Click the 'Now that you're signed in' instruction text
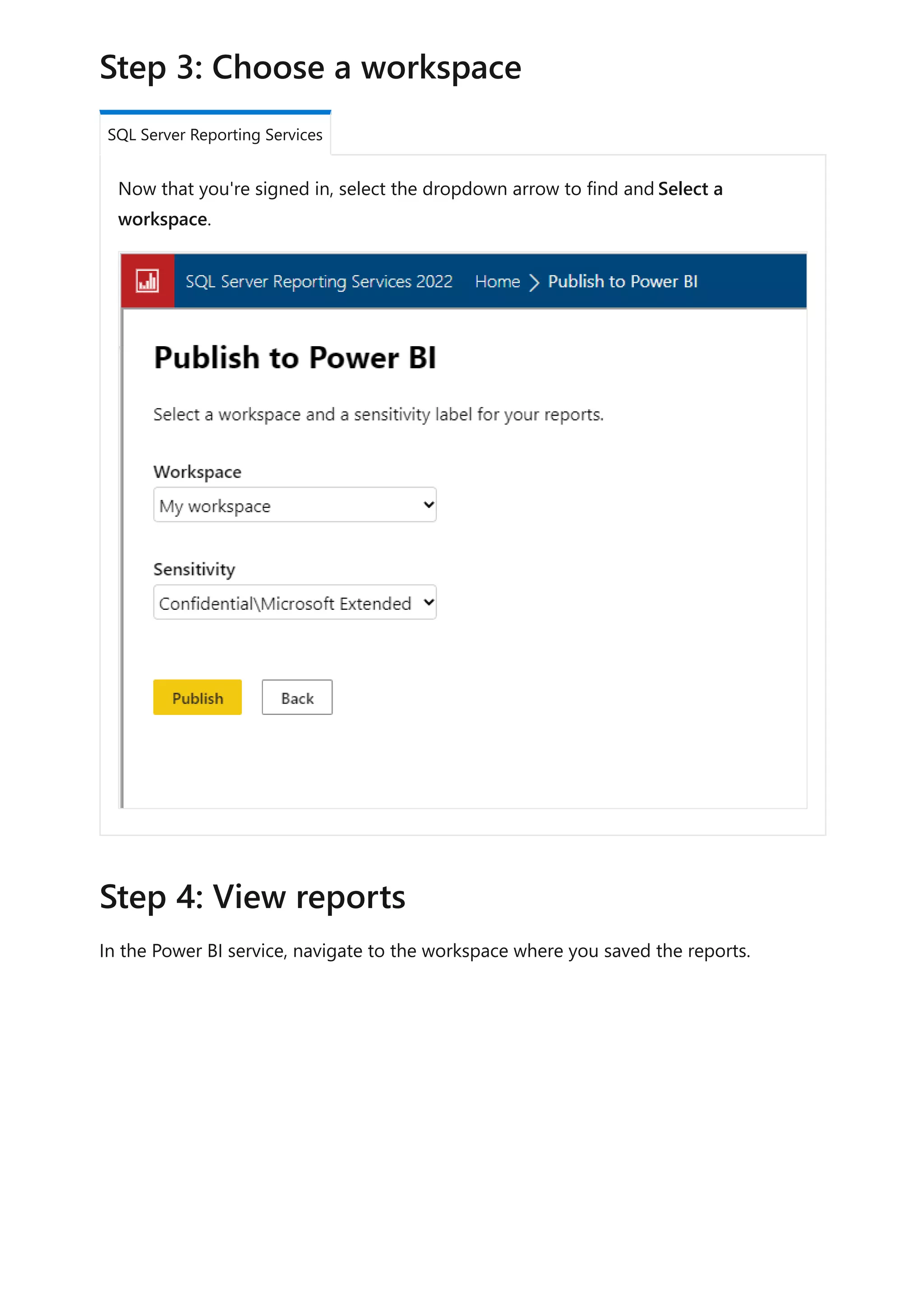 click(420, 204)
